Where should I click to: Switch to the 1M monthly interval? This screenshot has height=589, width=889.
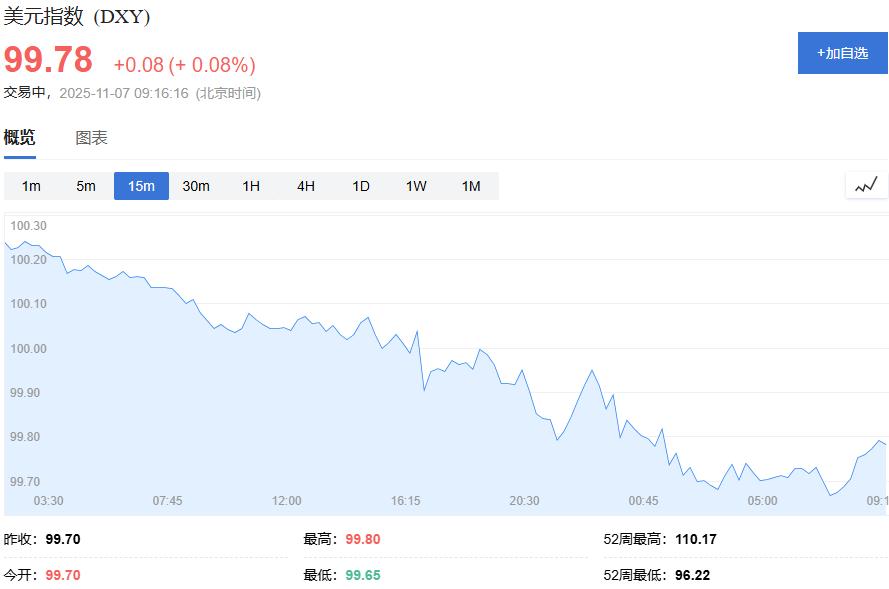(x=471, y=185)
